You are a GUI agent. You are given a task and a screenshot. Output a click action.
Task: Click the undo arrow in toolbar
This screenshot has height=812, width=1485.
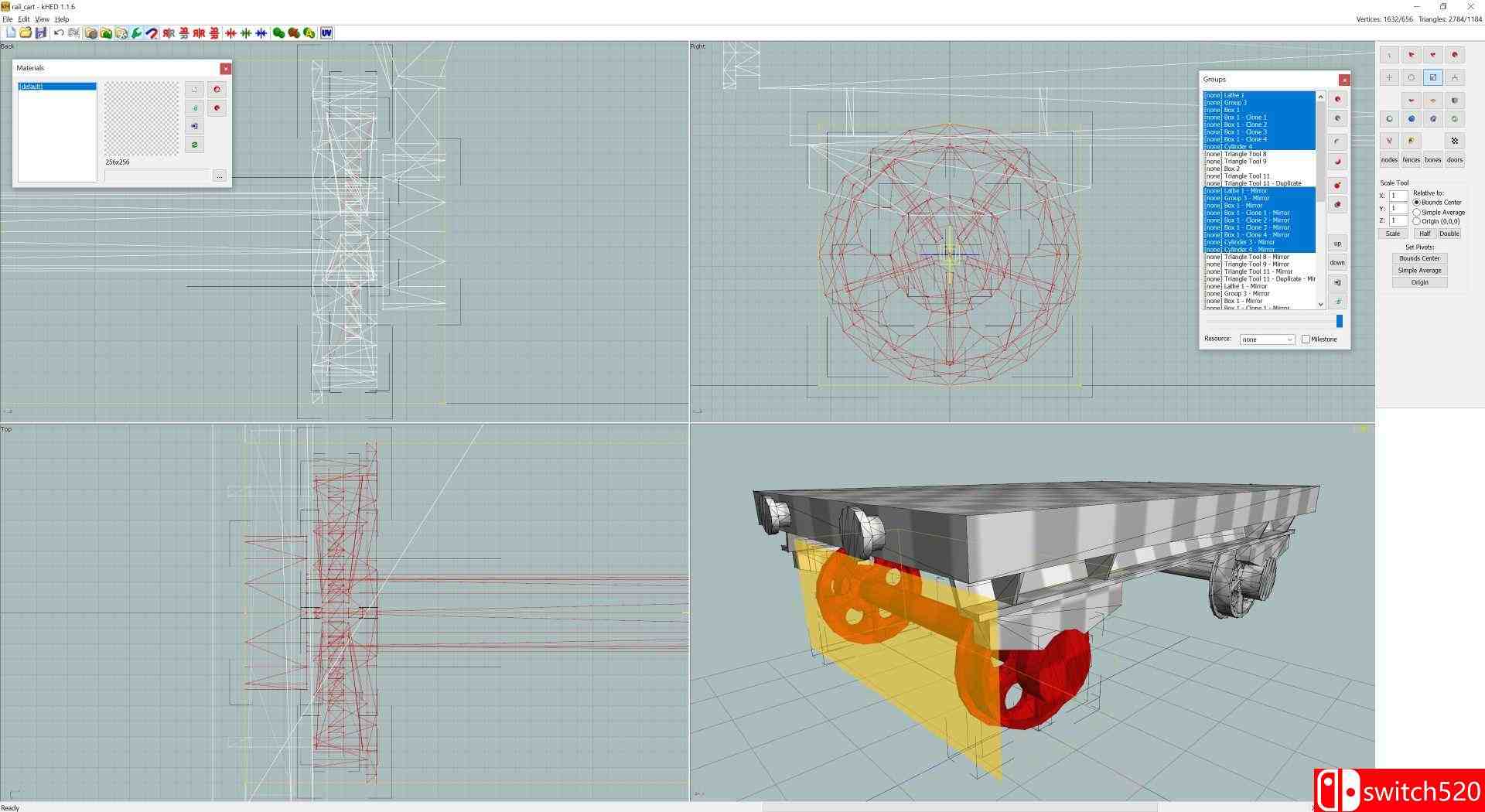pyautogui.click(x=59, y=33)
